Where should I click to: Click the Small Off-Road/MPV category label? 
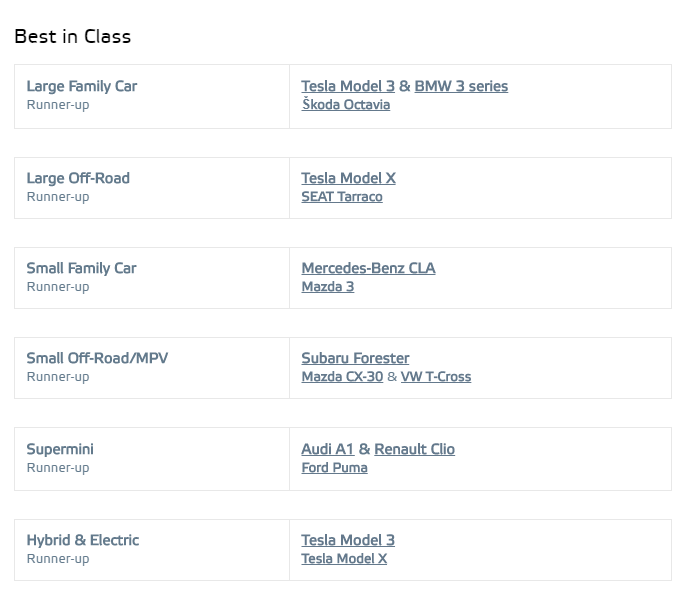104,358
